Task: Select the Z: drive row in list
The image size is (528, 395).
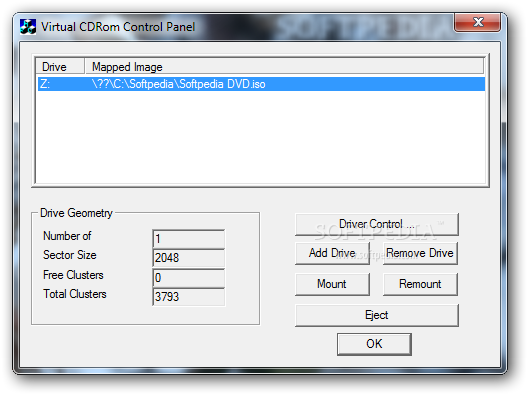Action: 261,84
